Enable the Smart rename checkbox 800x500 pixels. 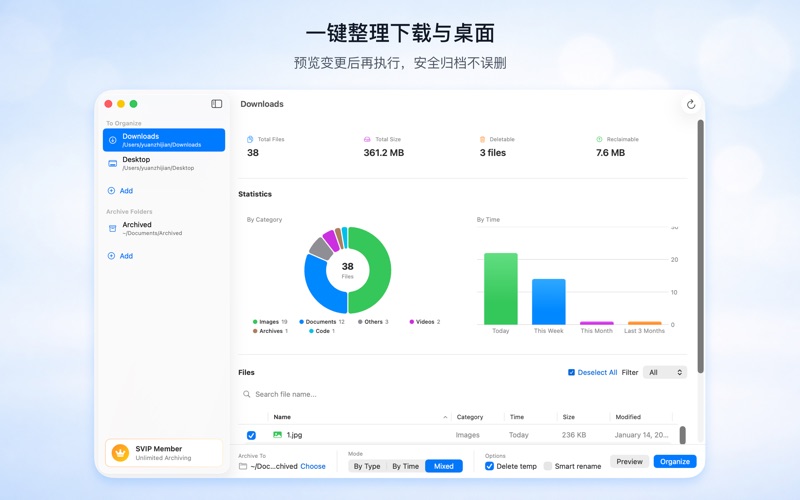548,466
